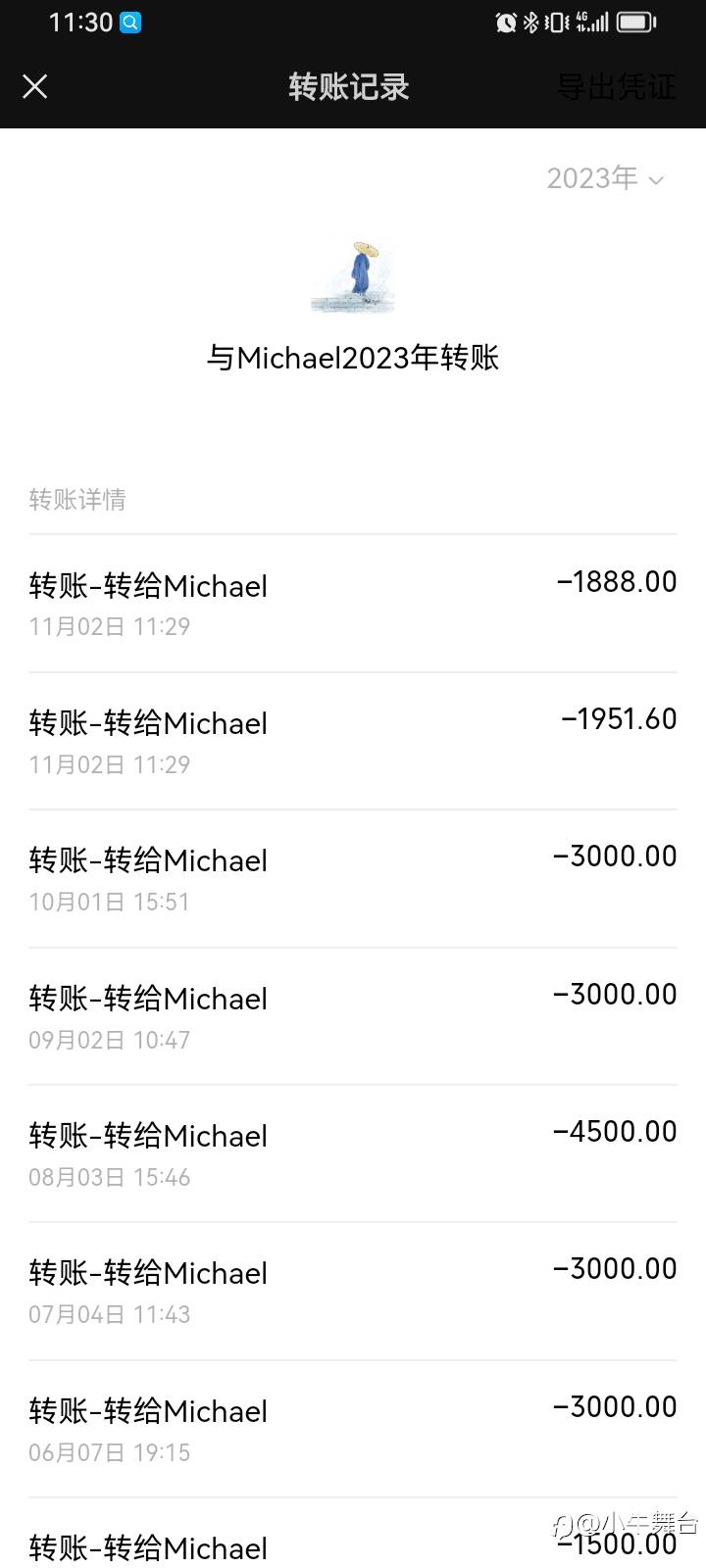Tap the 转账记录 page title

pos(348,87)
